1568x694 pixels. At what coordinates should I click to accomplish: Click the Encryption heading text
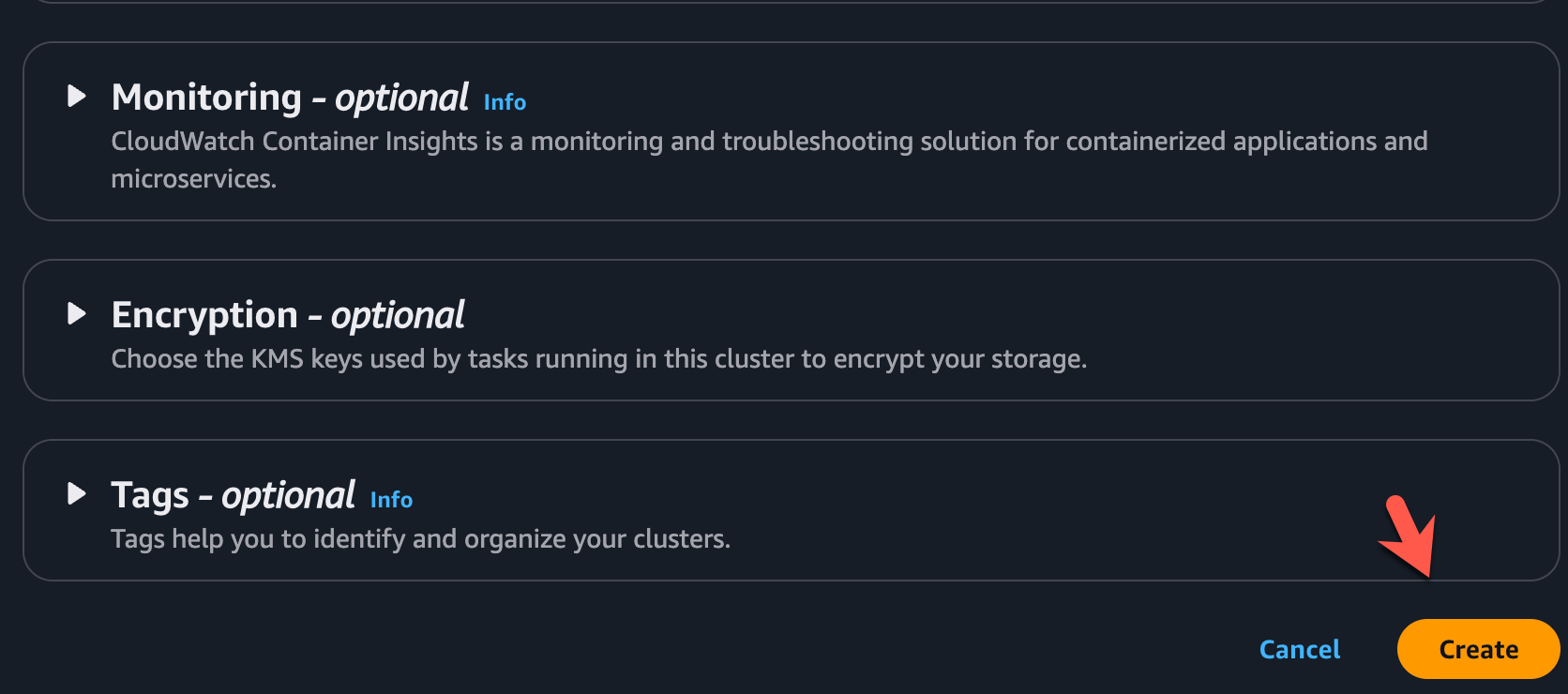204,315
